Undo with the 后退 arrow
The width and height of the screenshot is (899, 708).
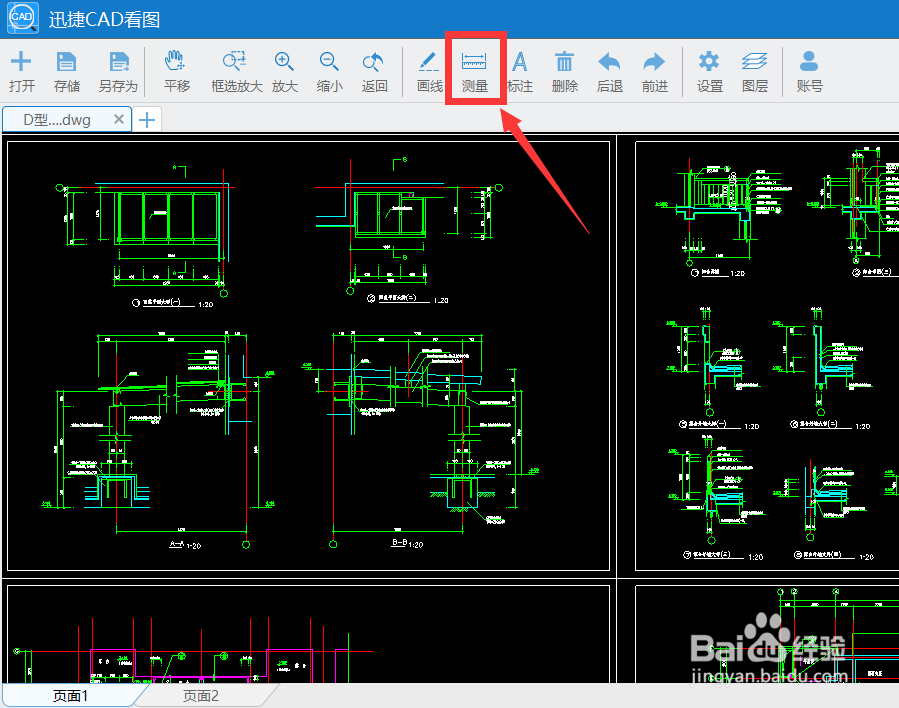[609, 72]
